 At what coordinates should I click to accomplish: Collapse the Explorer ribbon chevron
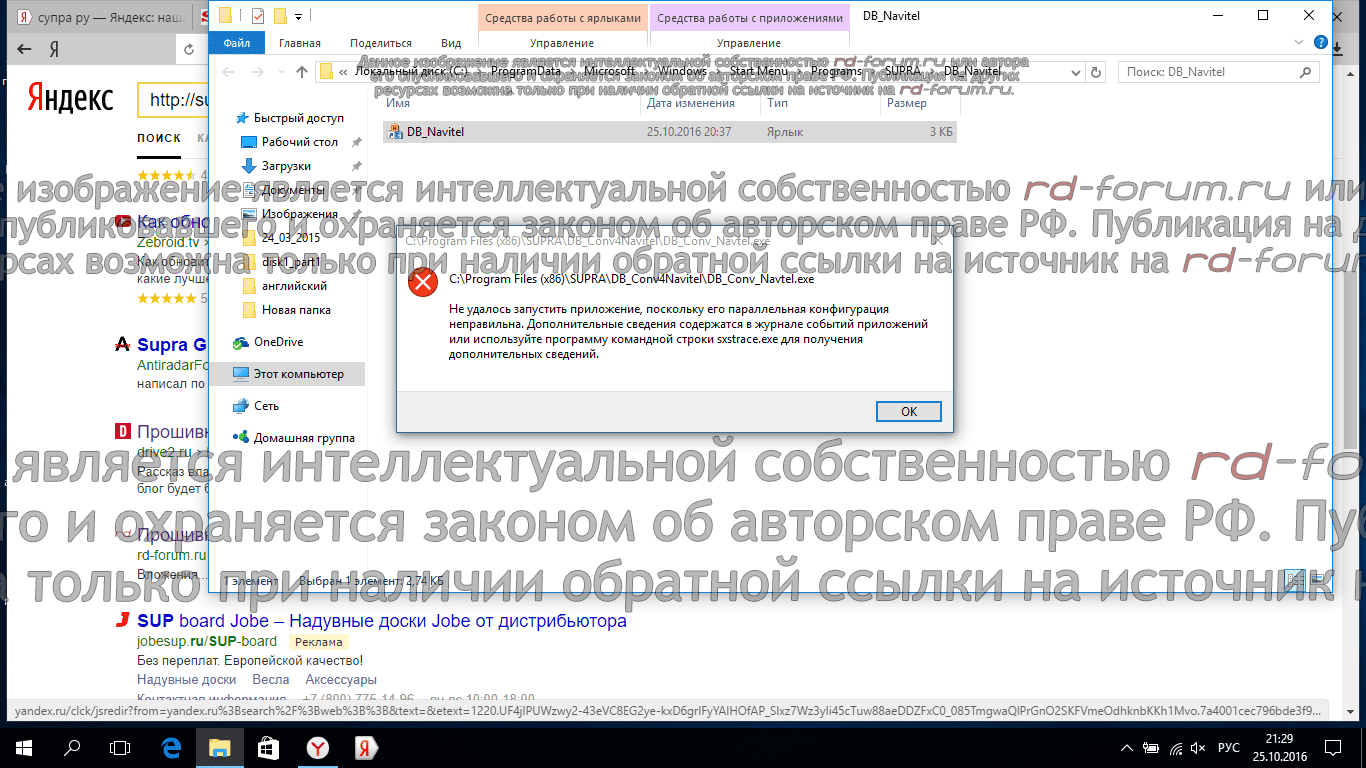tap(1301, 43)
